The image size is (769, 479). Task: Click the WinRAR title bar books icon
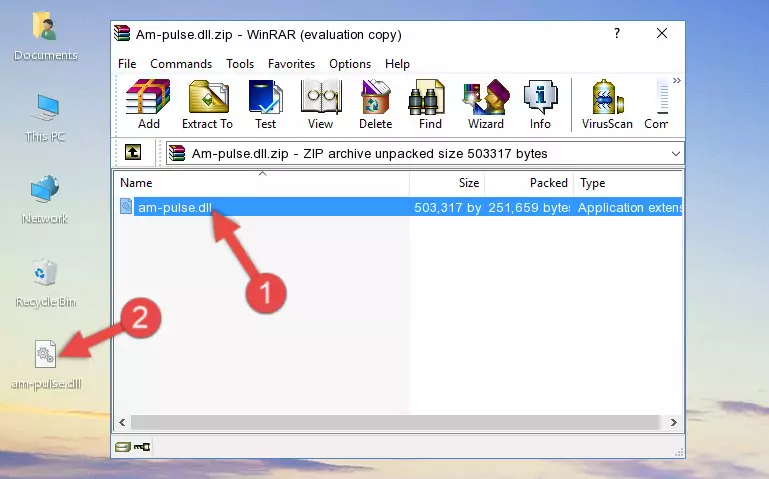coord(122,33)
